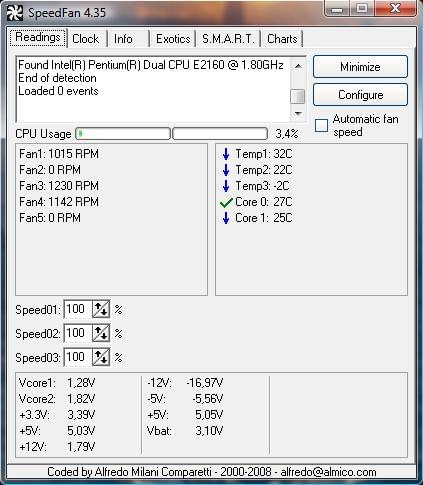423x485 pixels.
Task: Click the down arrow icon beside Core 1
Action: 226,218
